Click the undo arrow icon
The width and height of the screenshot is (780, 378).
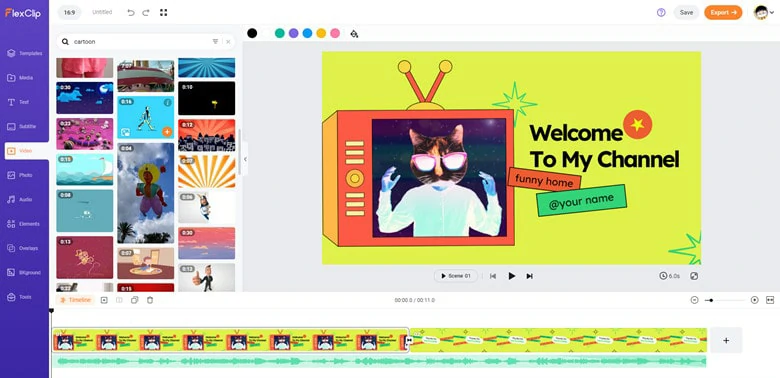[x=131, y=12]
